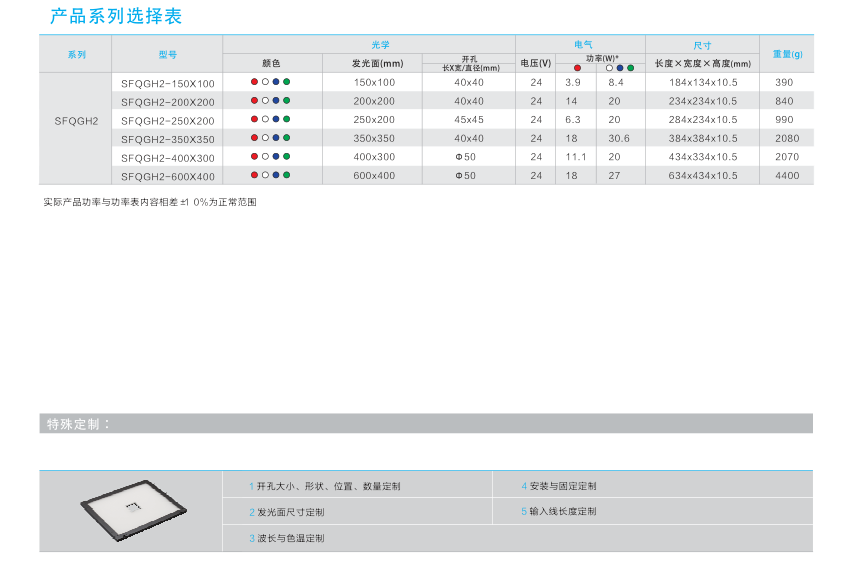Screen dimensions: 855x565
Task: Select the 电气 column group header
Action: click(x=581, y=45)
